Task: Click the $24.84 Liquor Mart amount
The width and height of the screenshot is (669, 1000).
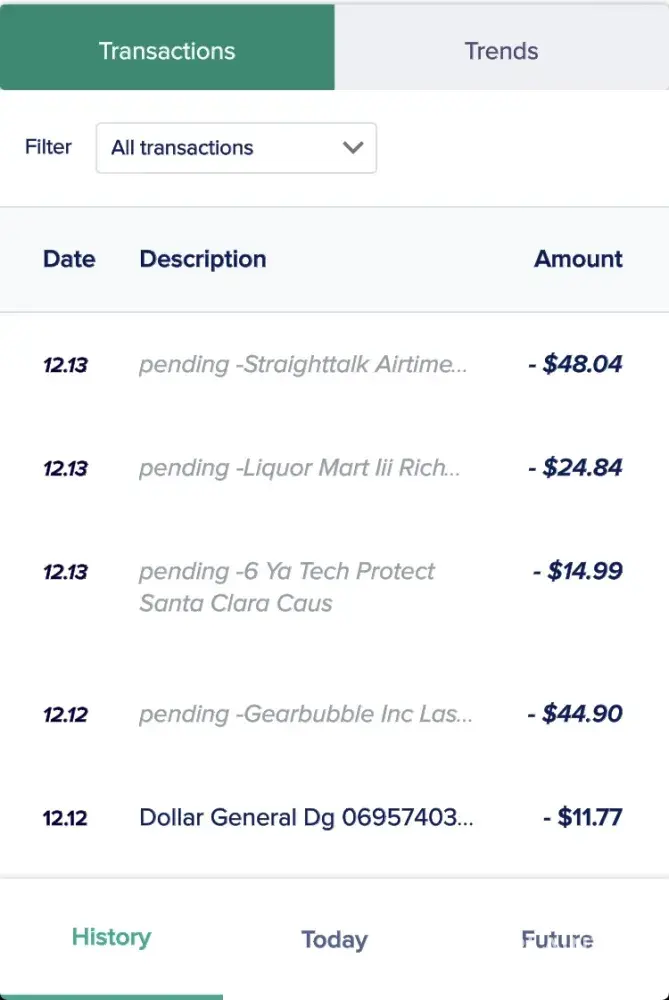Action: 576,468
